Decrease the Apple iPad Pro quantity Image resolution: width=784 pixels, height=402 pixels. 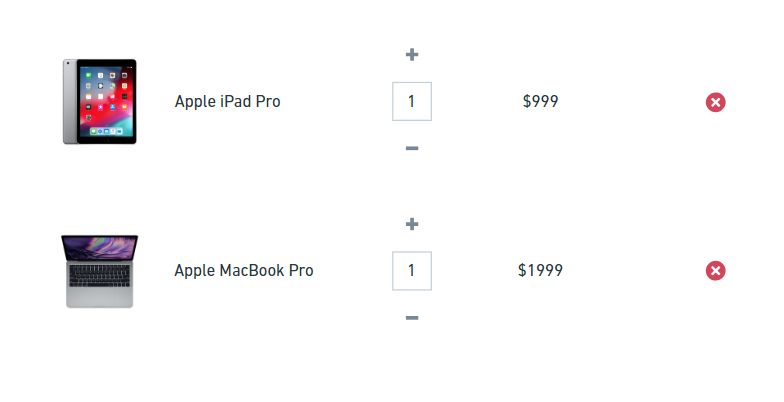412,149
